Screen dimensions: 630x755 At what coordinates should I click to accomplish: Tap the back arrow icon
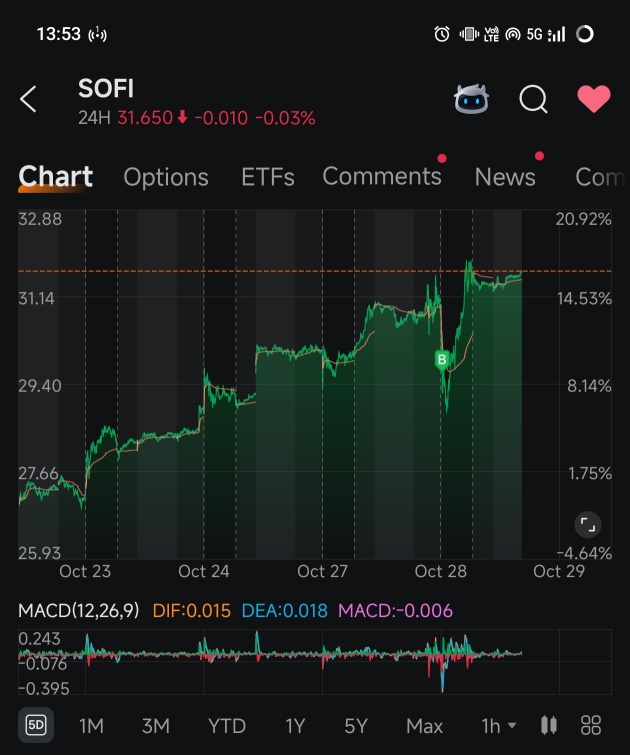(x=28, y=99)
